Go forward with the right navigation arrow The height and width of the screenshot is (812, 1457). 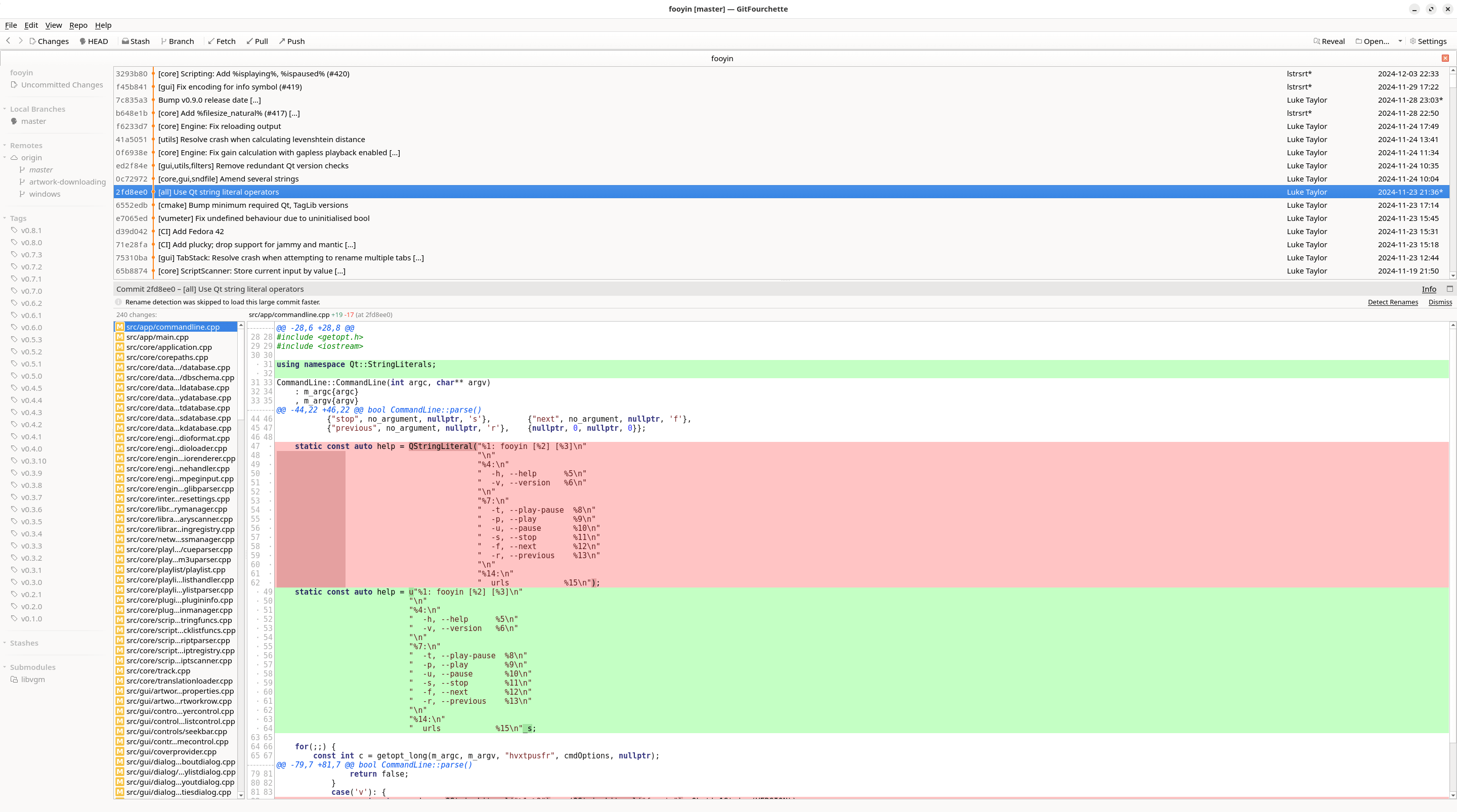pyautogui.click(x=20, y=41)
